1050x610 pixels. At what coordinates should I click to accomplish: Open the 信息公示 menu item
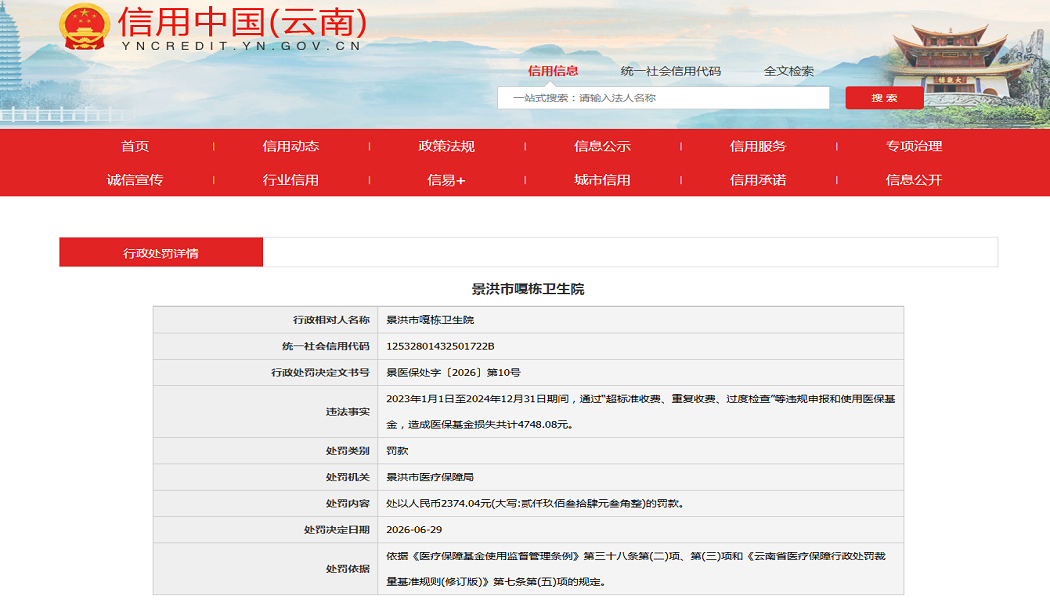point(602,146)
